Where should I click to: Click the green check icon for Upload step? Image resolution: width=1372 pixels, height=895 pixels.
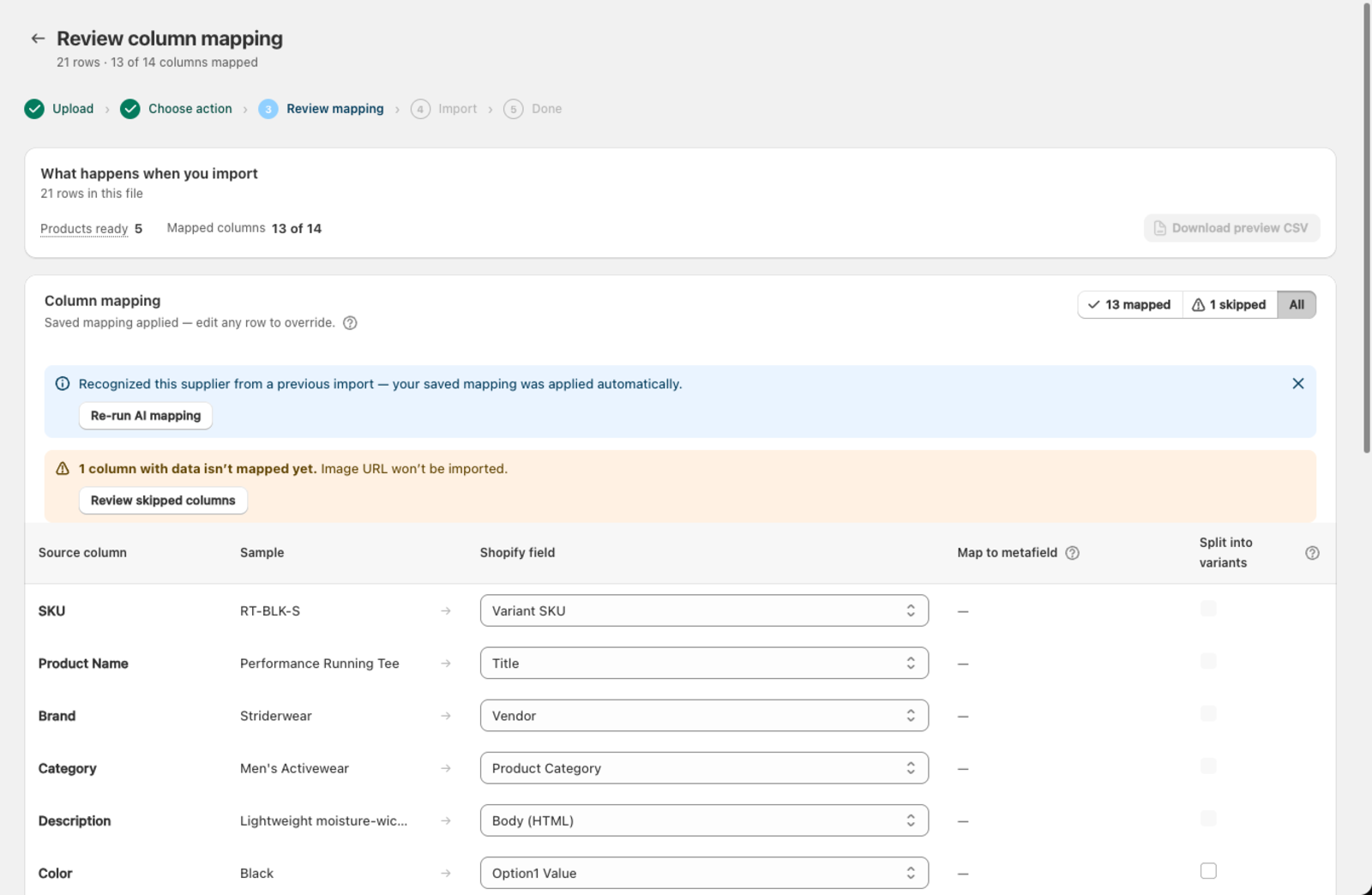[34, 109]
